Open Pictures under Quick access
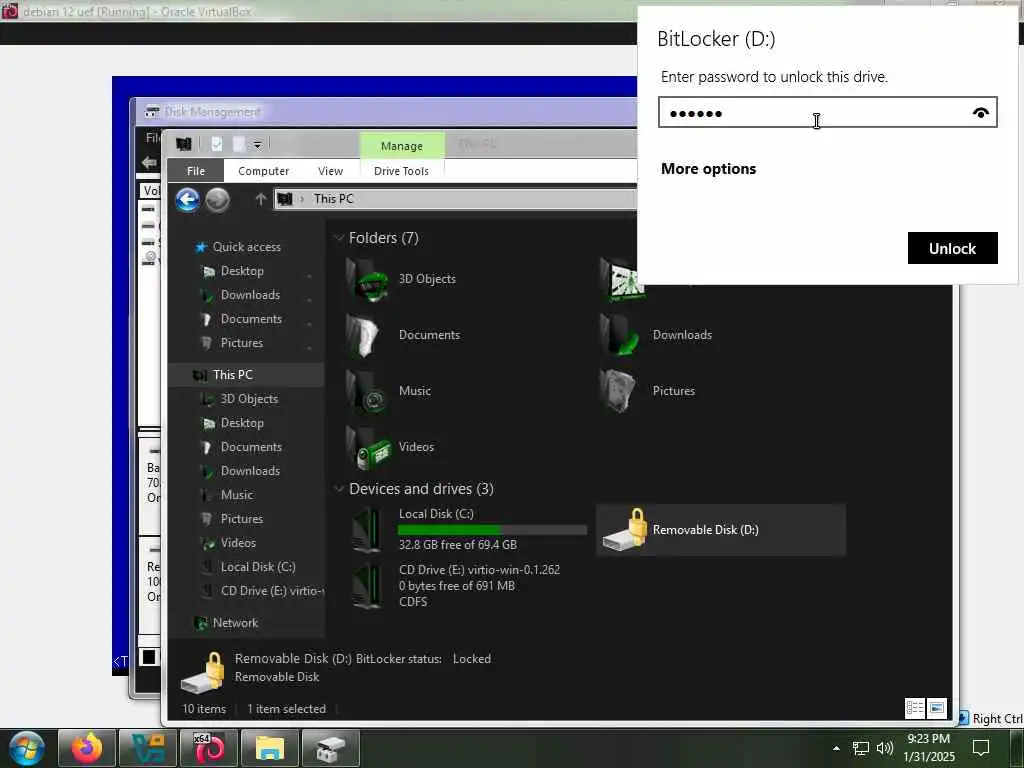 pos(242,343)
